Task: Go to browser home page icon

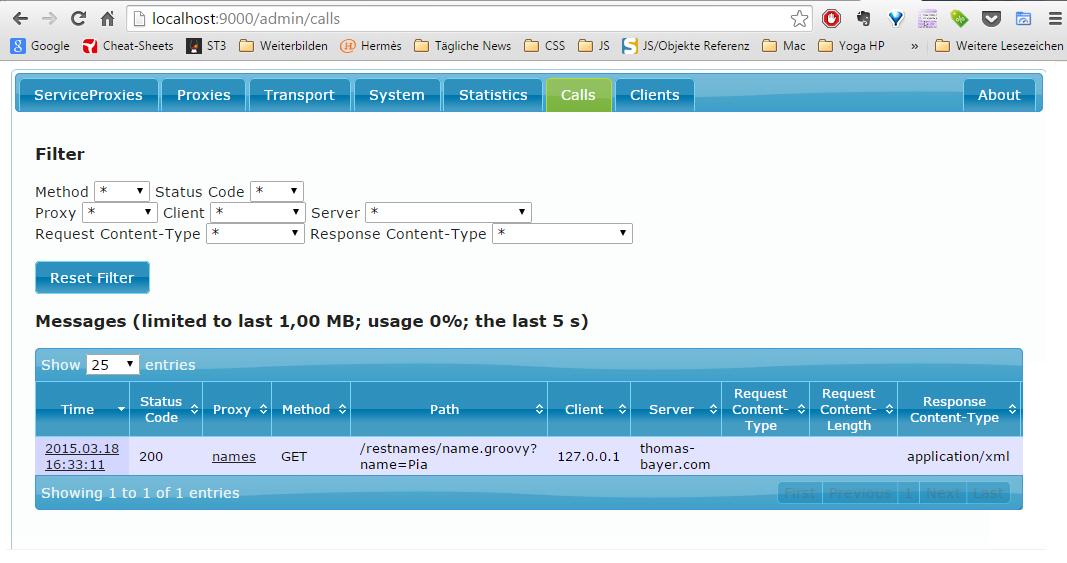Action: point(107,18)
